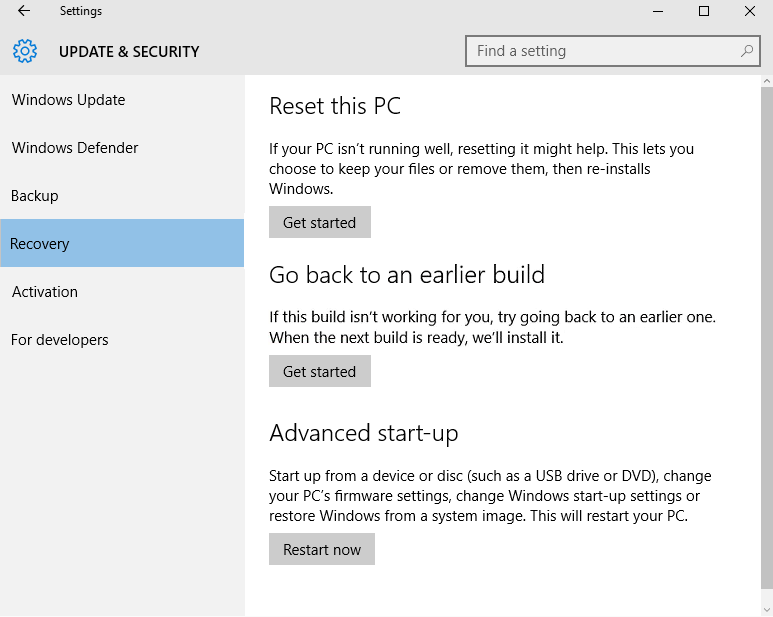
Task: Click the search magnifier icon
Action: 747,50
